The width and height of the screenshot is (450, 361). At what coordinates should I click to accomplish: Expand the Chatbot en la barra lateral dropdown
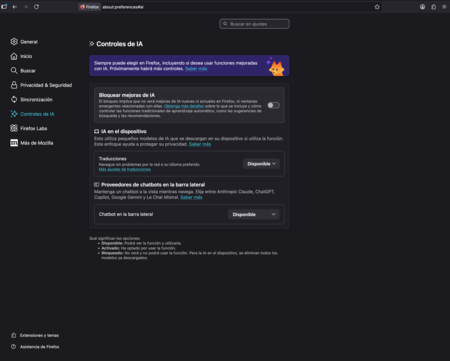254,214
